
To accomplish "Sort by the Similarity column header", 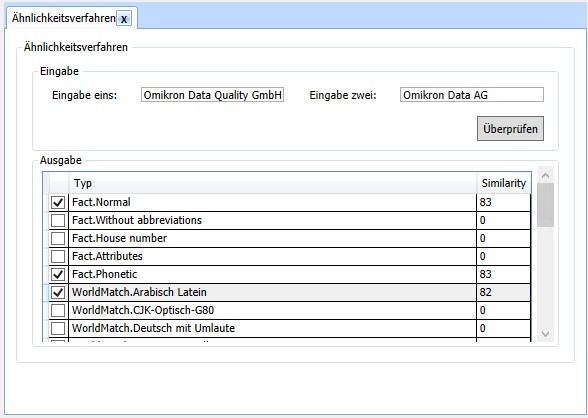I will click(x=504, y=183).
